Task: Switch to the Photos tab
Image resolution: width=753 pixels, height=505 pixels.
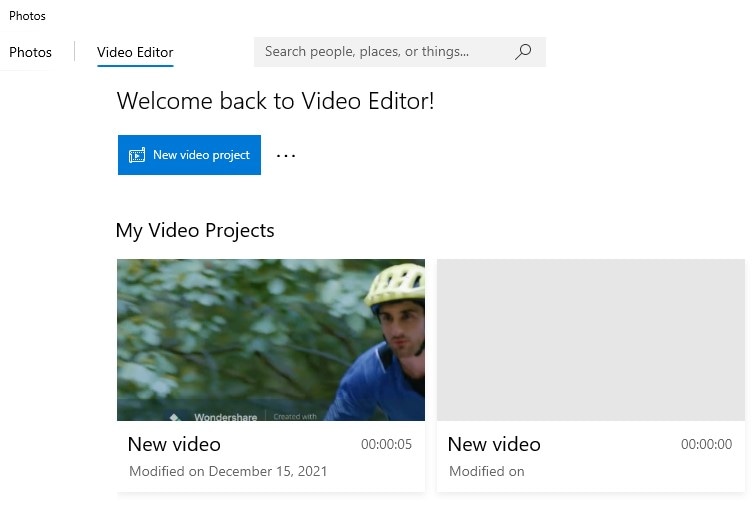Action: [x=30, y=52]
